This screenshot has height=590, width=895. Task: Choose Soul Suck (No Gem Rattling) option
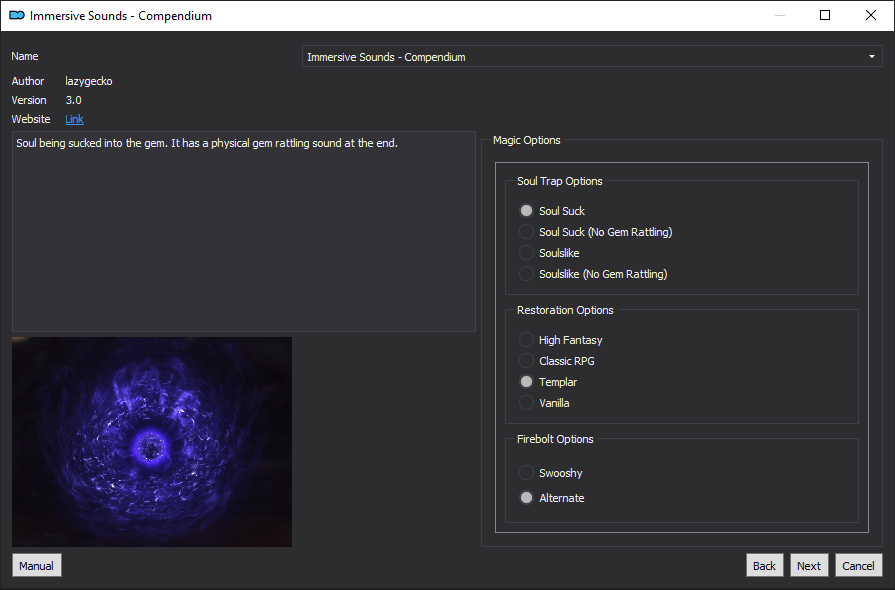pyautogui.click(x=527, y=232)
